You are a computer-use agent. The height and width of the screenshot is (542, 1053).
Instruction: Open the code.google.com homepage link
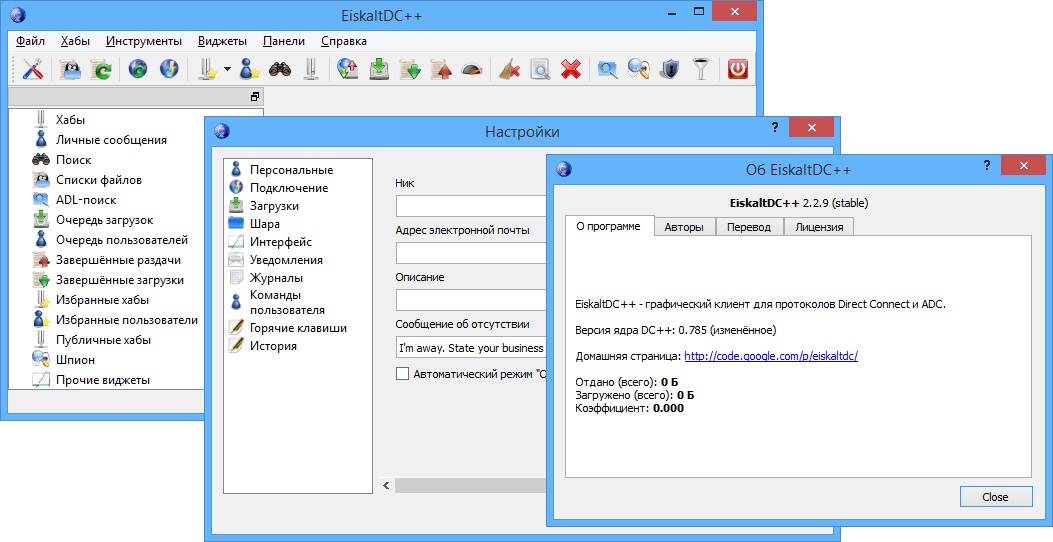[770, 356]
